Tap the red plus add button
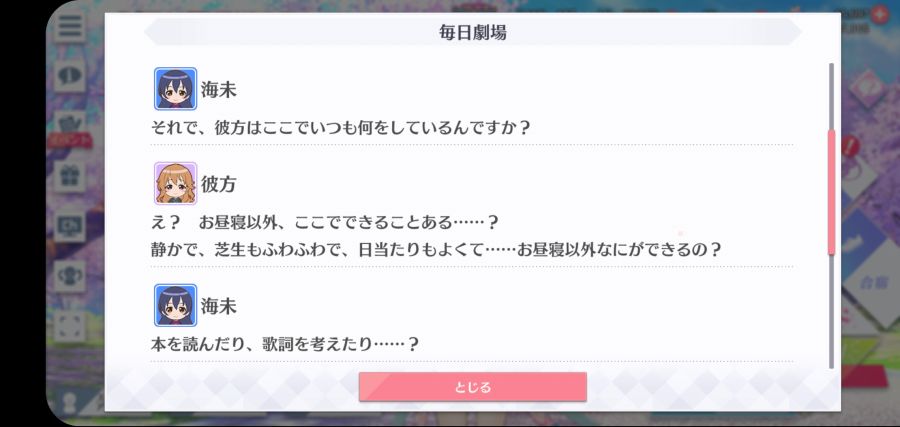This screenshot has width=900, height=427. point(879,13)
